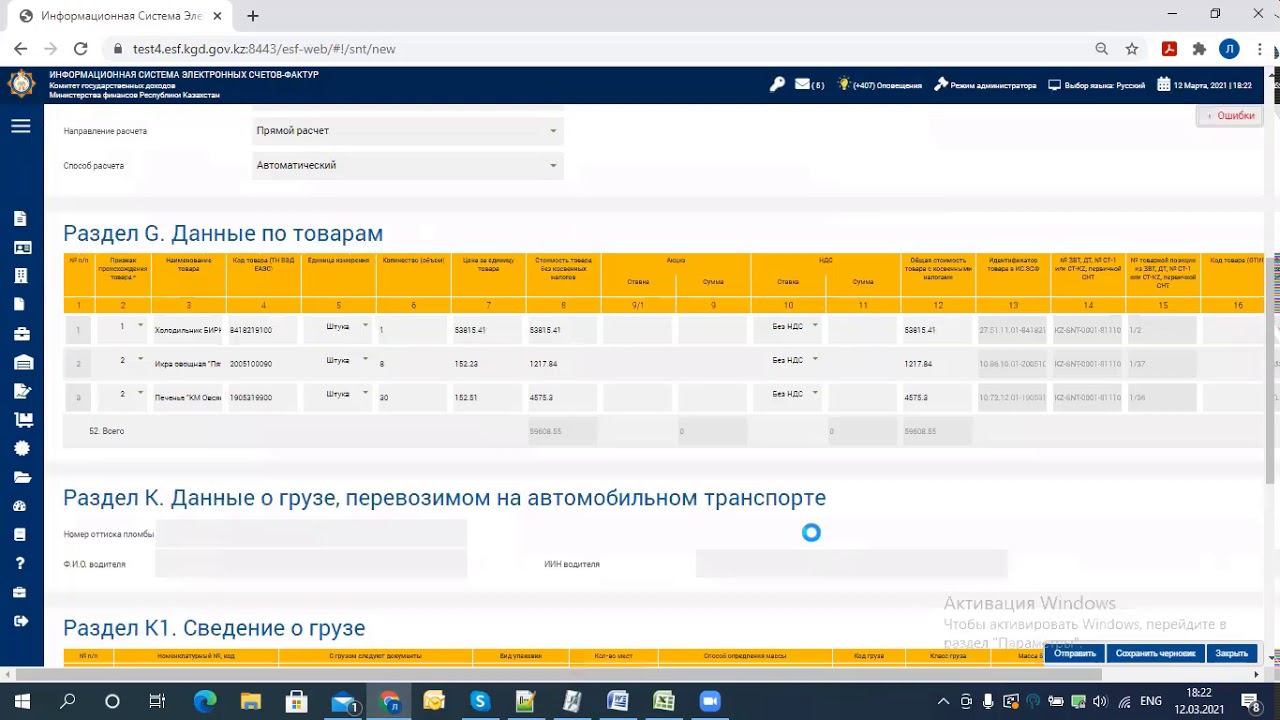Open Windows Start menu
The height and width of the screenshot is (720, 1280).
pyautogui.click(x=22, y=701)
